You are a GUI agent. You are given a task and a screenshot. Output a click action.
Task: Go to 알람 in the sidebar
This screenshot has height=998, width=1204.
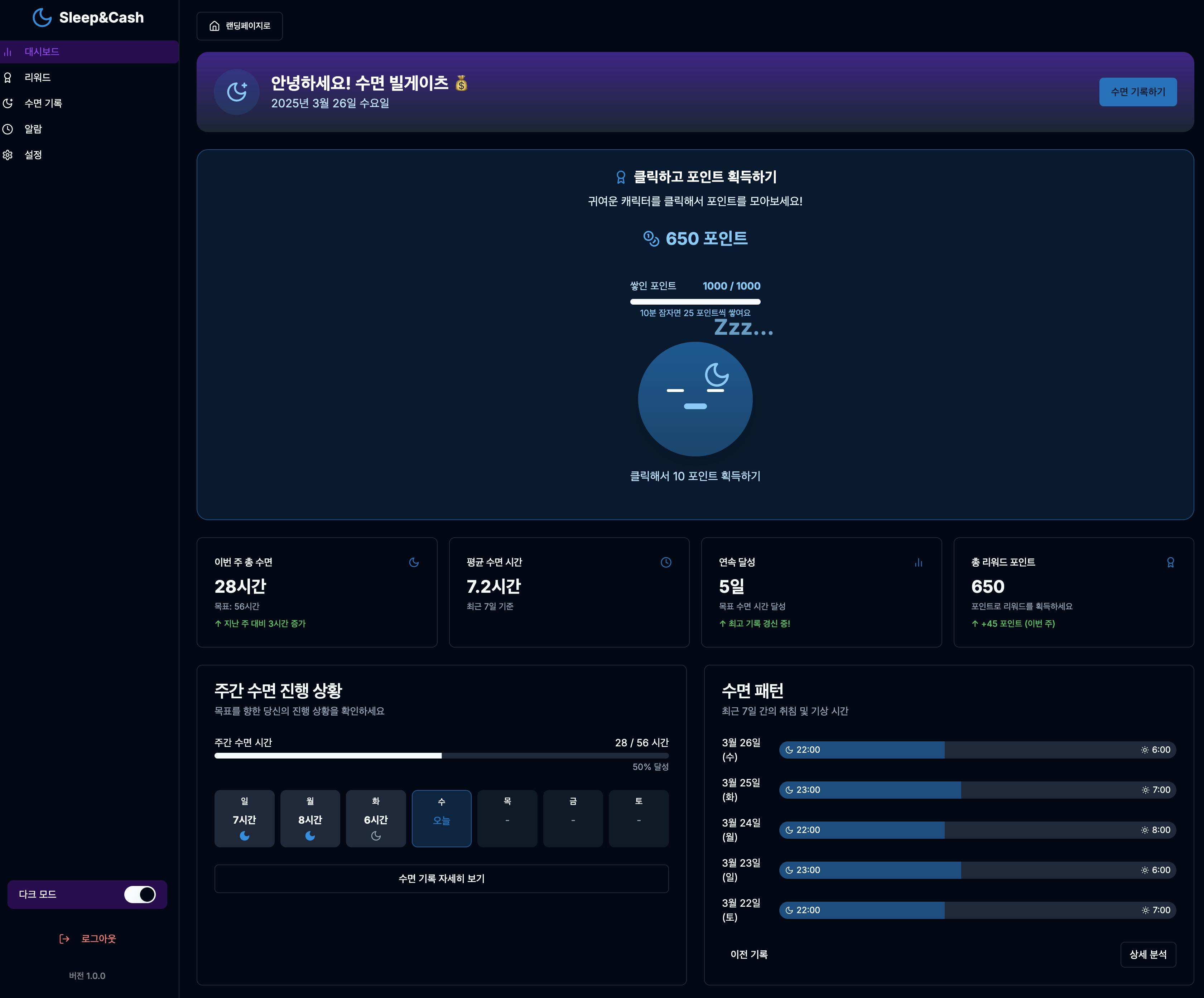(33, 129)
